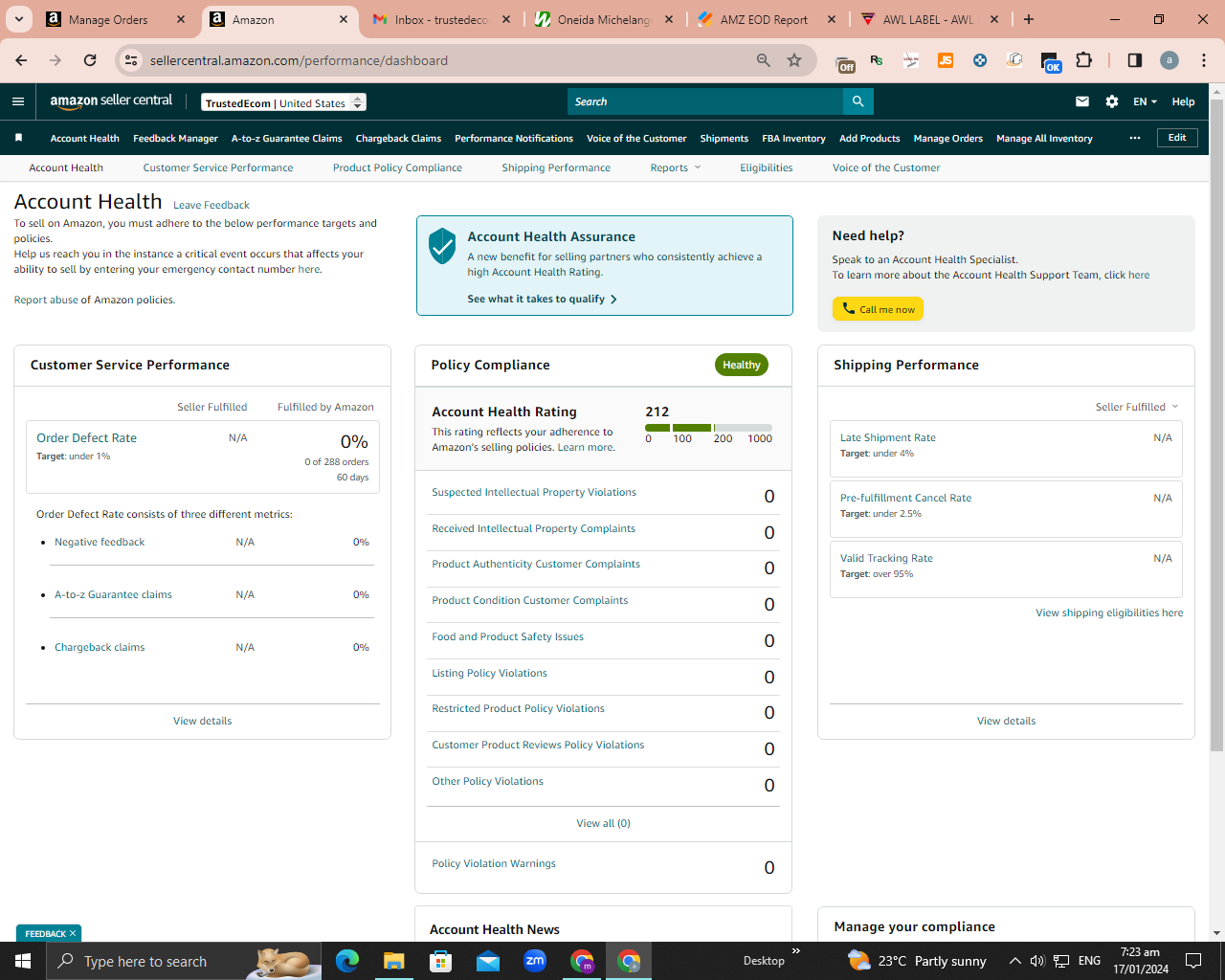The image size is (1225, 980).
Task: Open the Extensions puzzle-piece menu
Action: click(1084, 60)
